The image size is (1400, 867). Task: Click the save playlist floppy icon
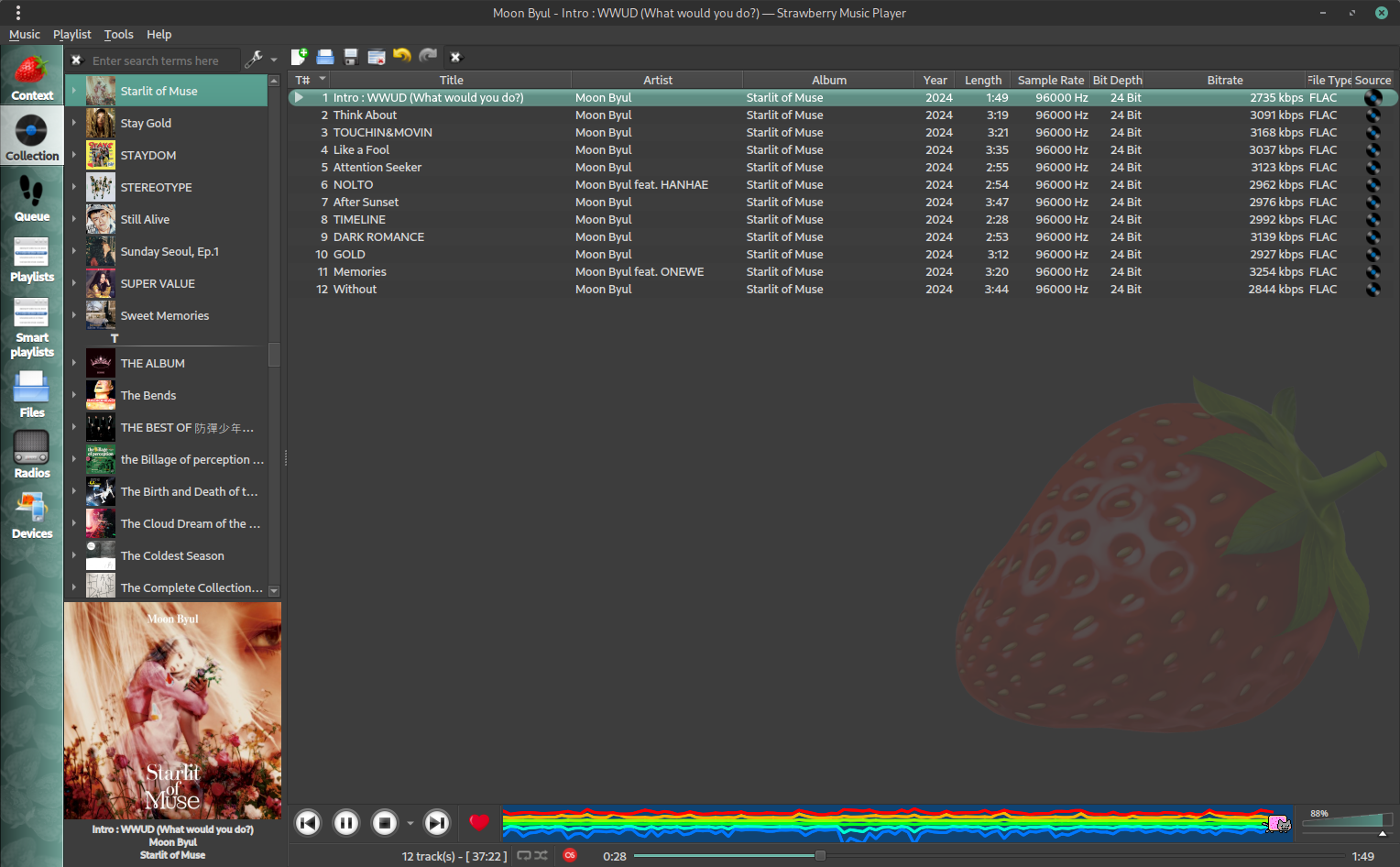pos(350,57)
